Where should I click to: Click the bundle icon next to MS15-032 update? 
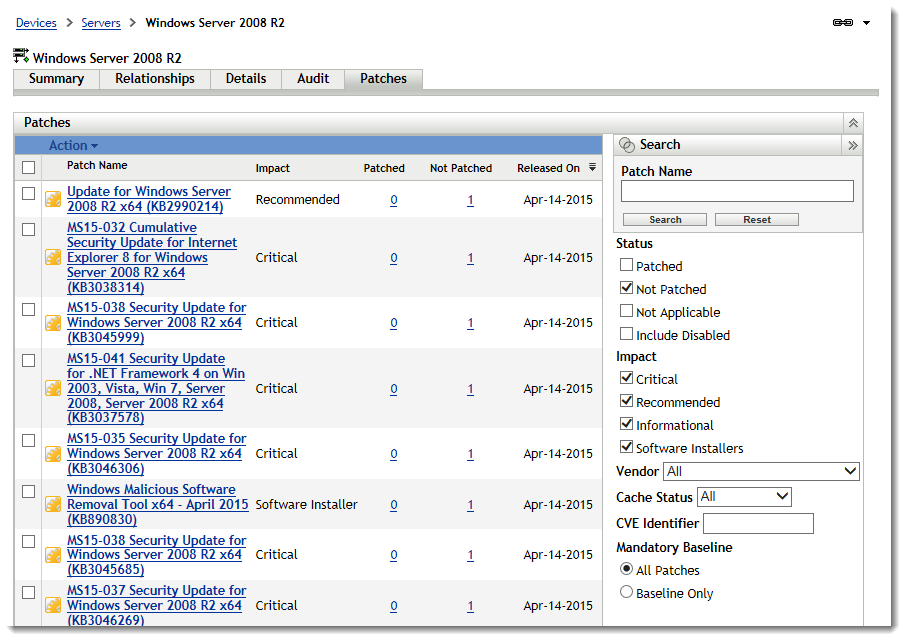[x=53, y=257]
